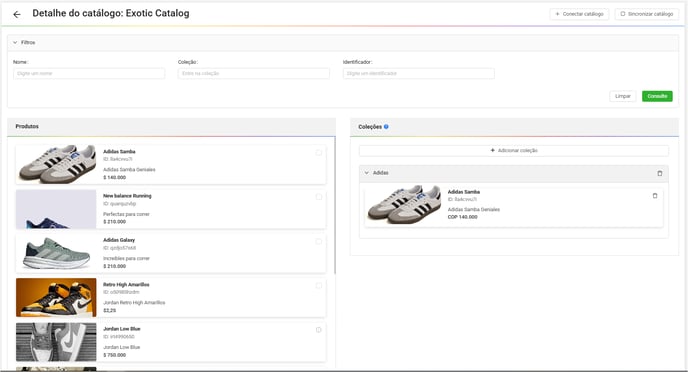
Task: Delete the Adidas collection via its trash icon
Action: [659, 173]
